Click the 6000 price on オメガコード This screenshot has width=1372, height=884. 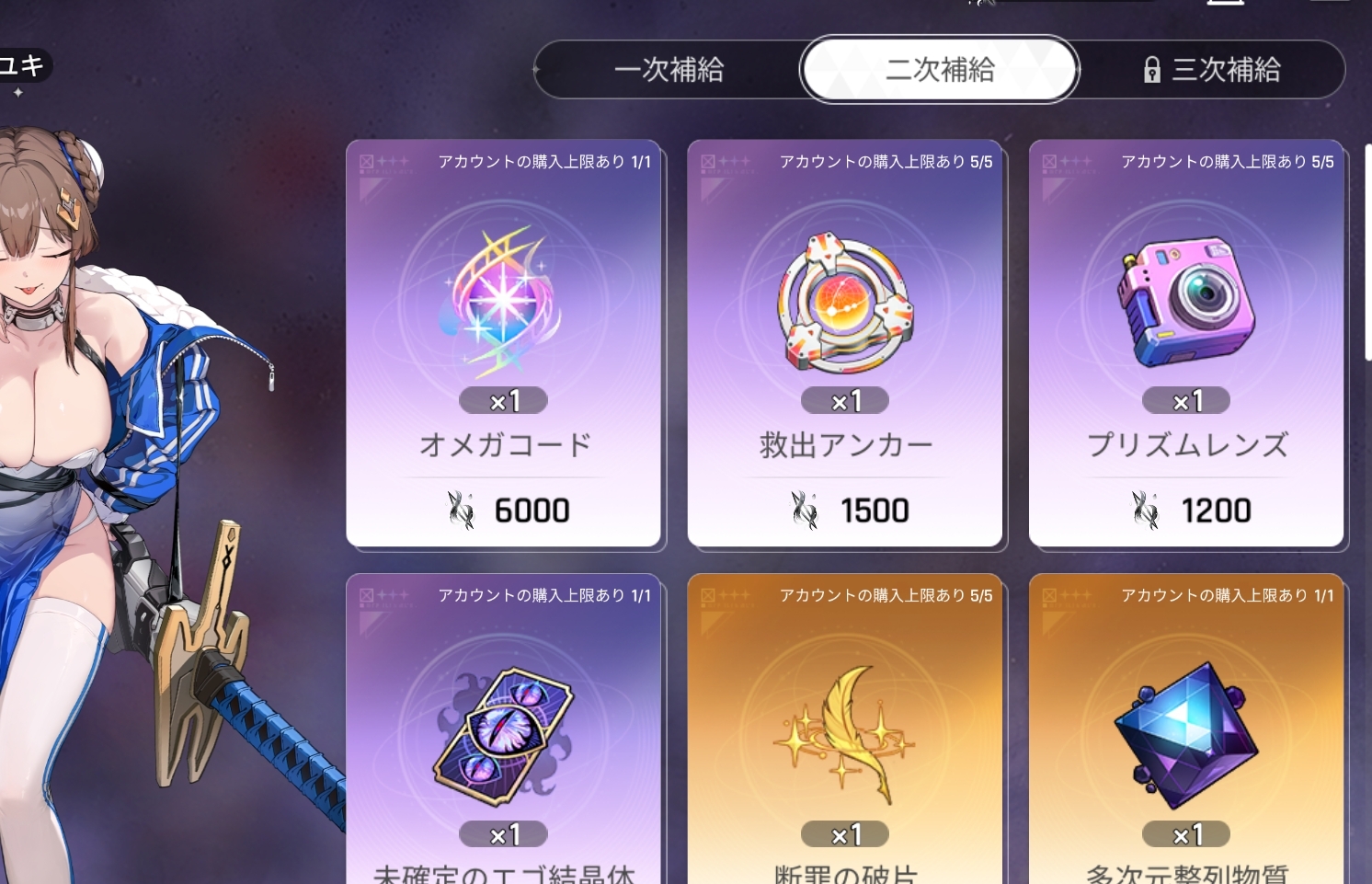(x=532, y=511)
